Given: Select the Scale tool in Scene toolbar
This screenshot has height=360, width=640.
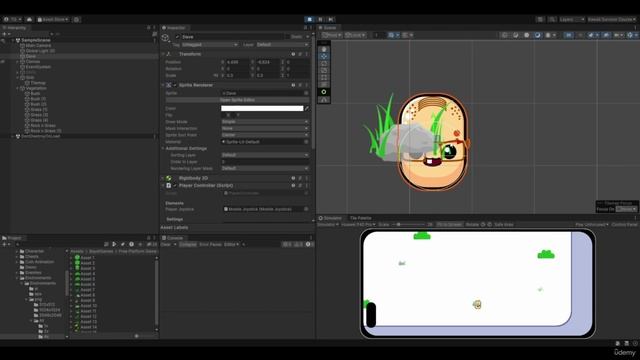Looking at the screenshot, I should (324, 70).
